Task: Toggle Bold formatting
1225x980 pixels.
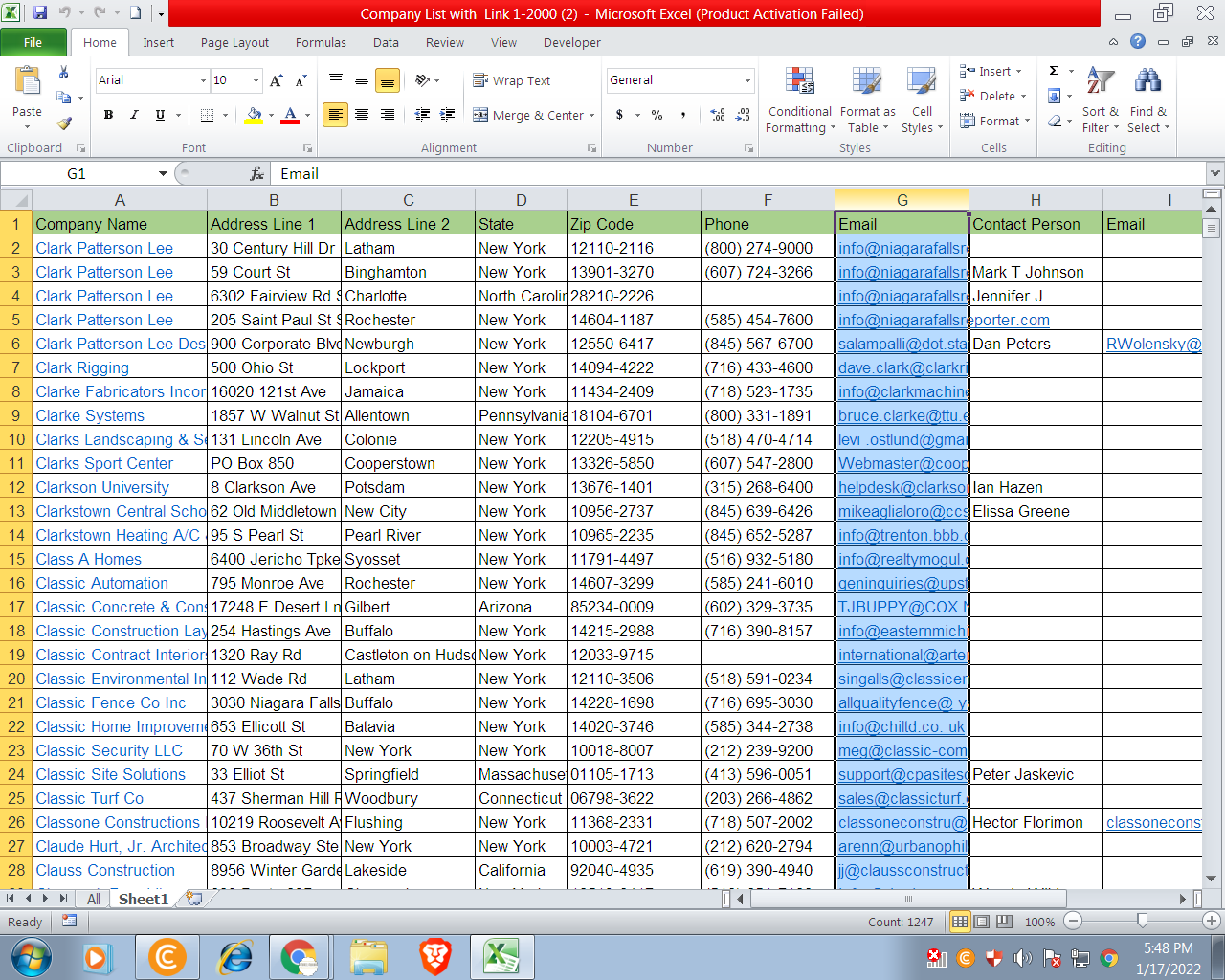Action: point(108,115)
